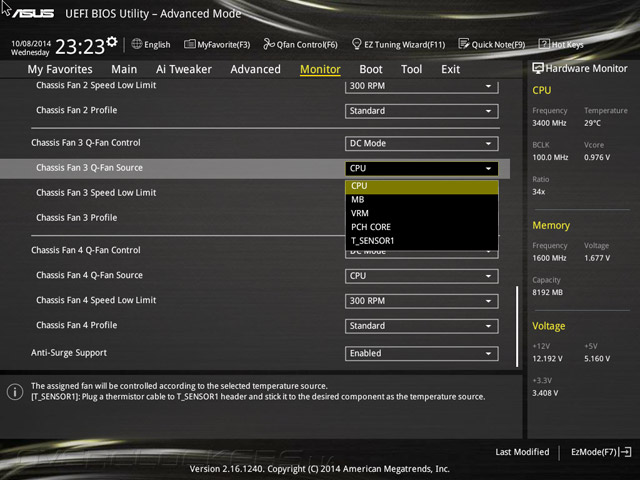Click the +12V 12.192 V reading
This screenshot has width=640, height=480.
coord(547,358)
